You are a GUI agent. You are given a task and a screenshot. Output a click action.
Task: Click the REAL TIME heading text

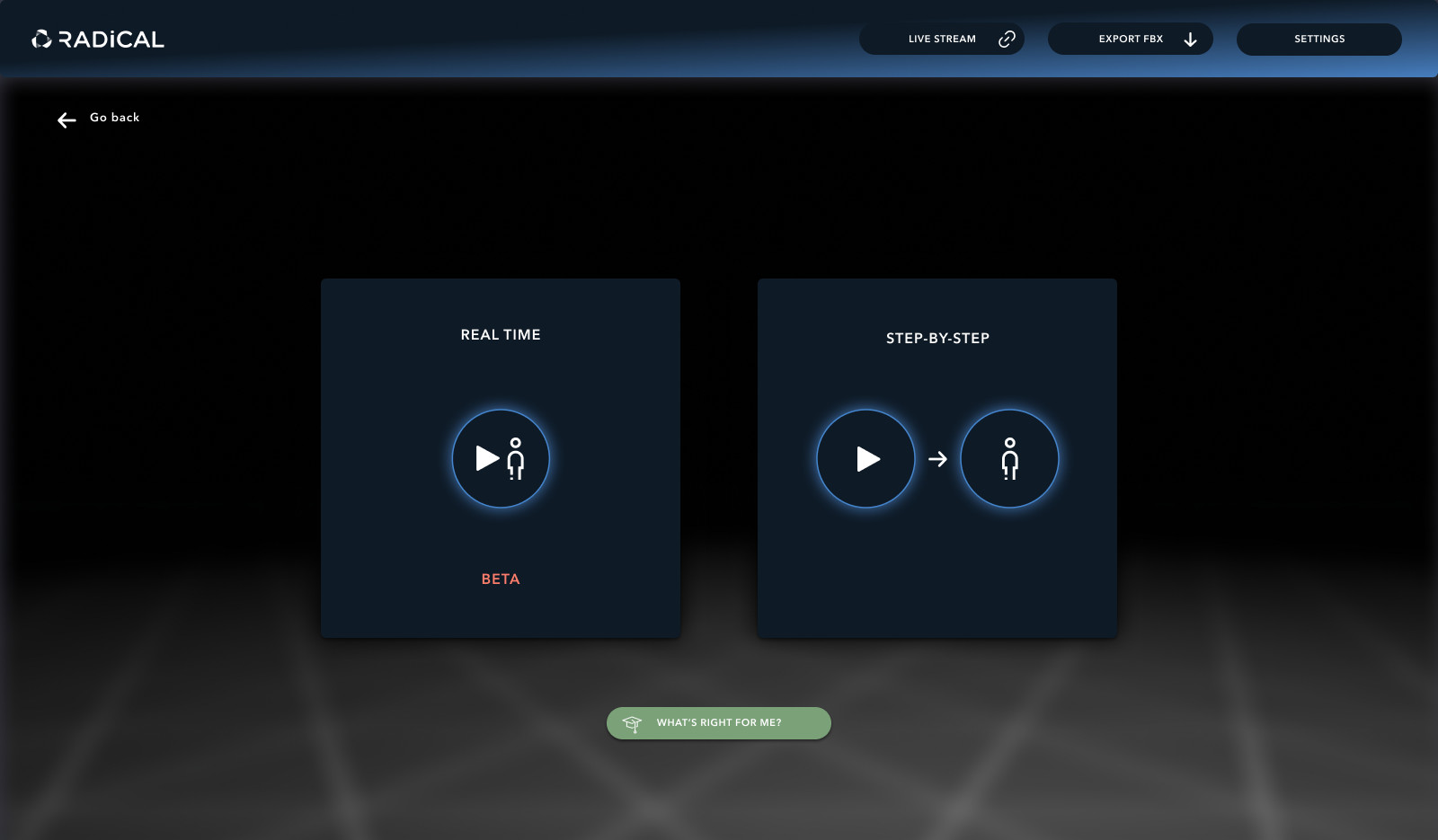click(x=501, y=334)
